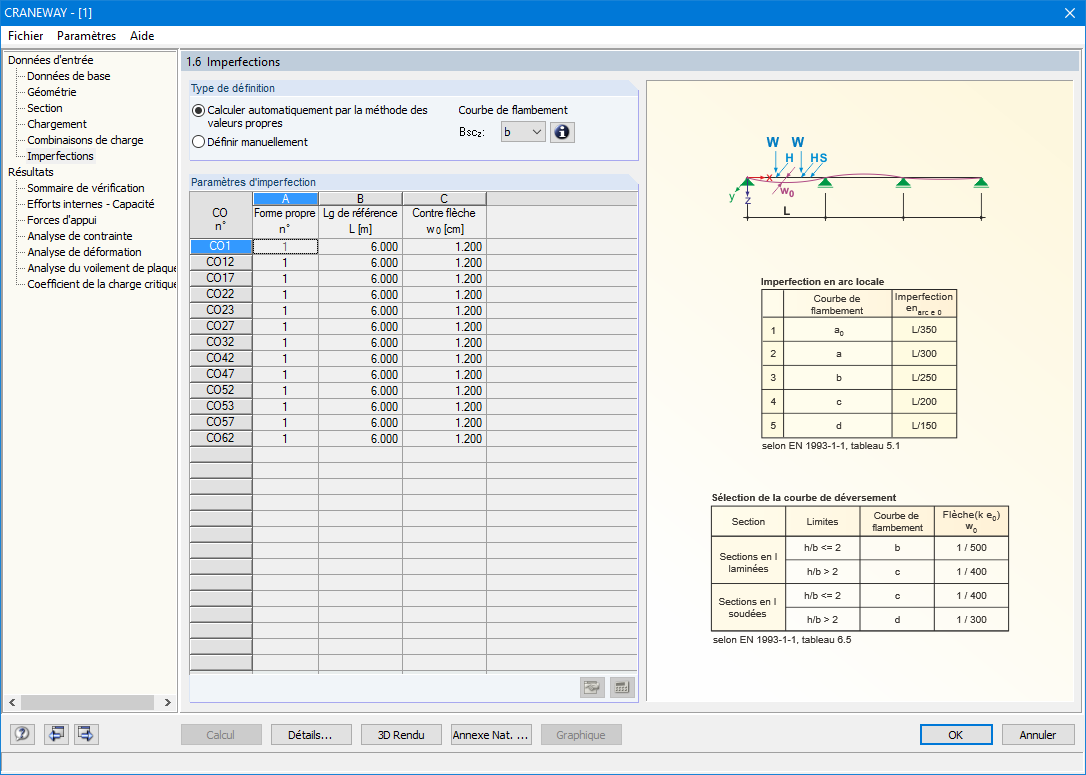Open the Annexe Nat. settings button
The width and height of the screenshot is (1086, 775).
tap(491, 735)
